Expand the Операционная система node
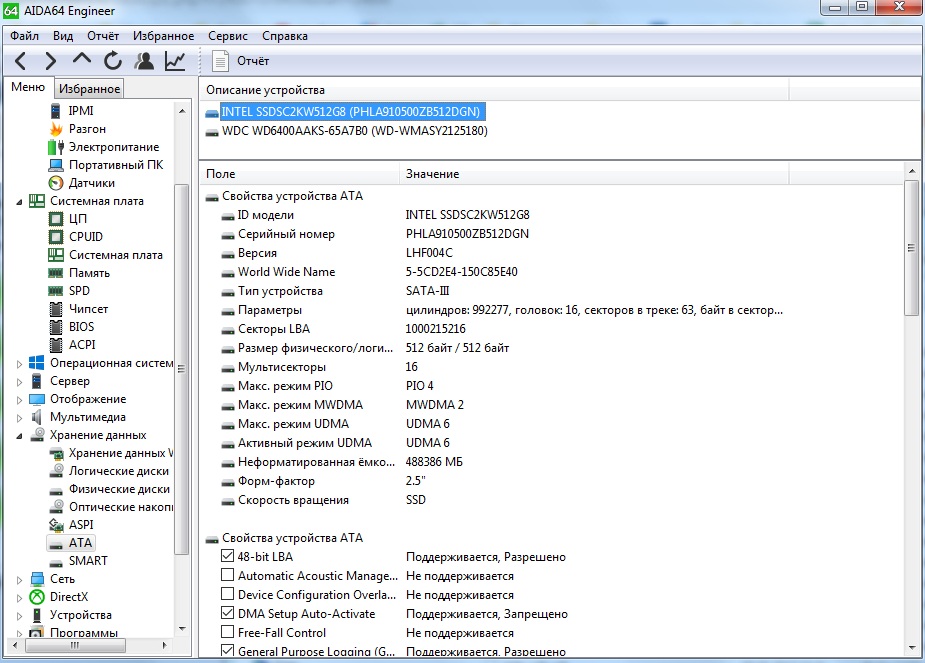The width and height of the screenshot is (925, 663). (x=19, y=364)
